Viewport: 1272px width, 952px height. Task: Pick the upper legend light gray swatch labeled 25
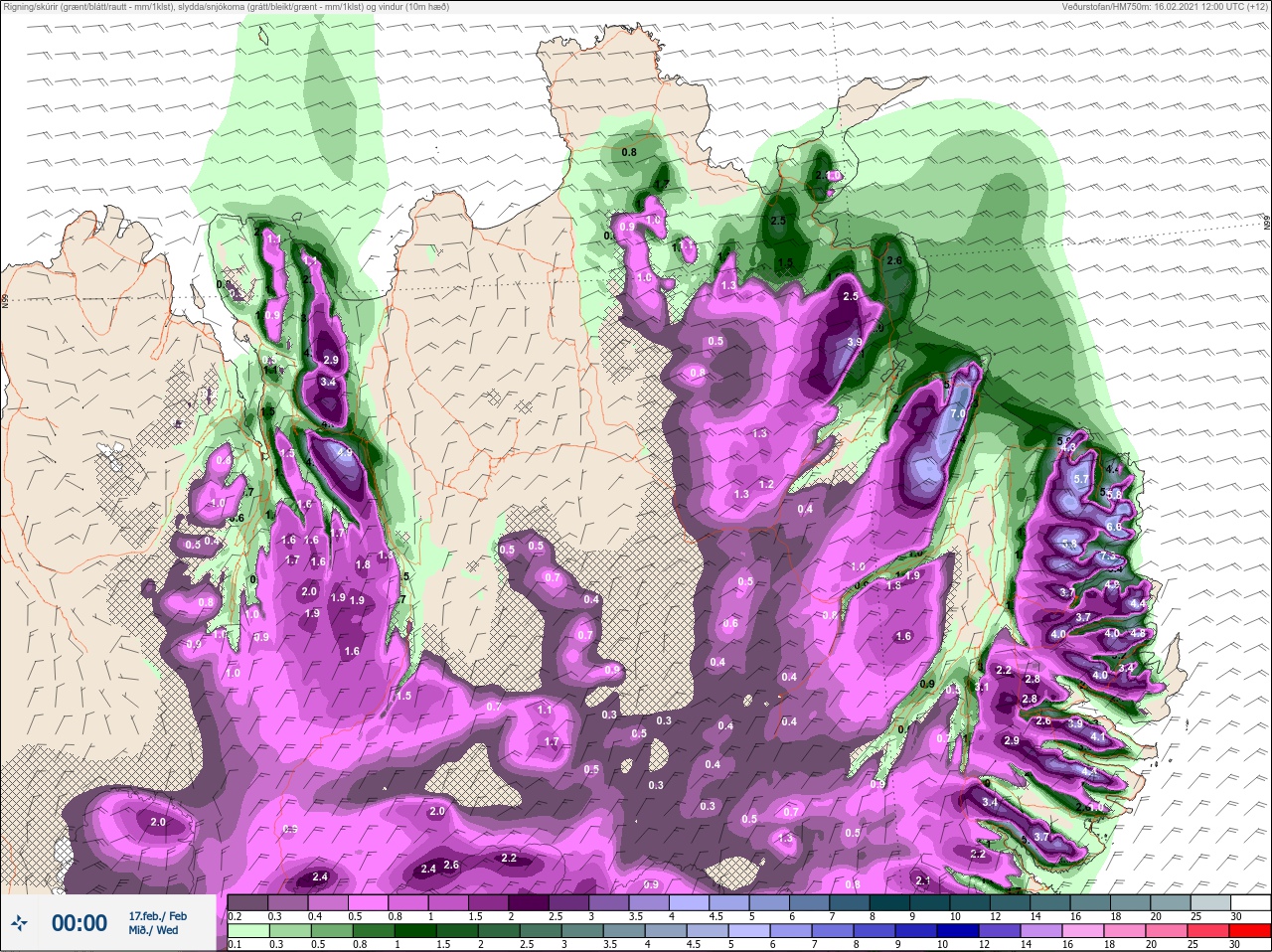click(1210, 902)
